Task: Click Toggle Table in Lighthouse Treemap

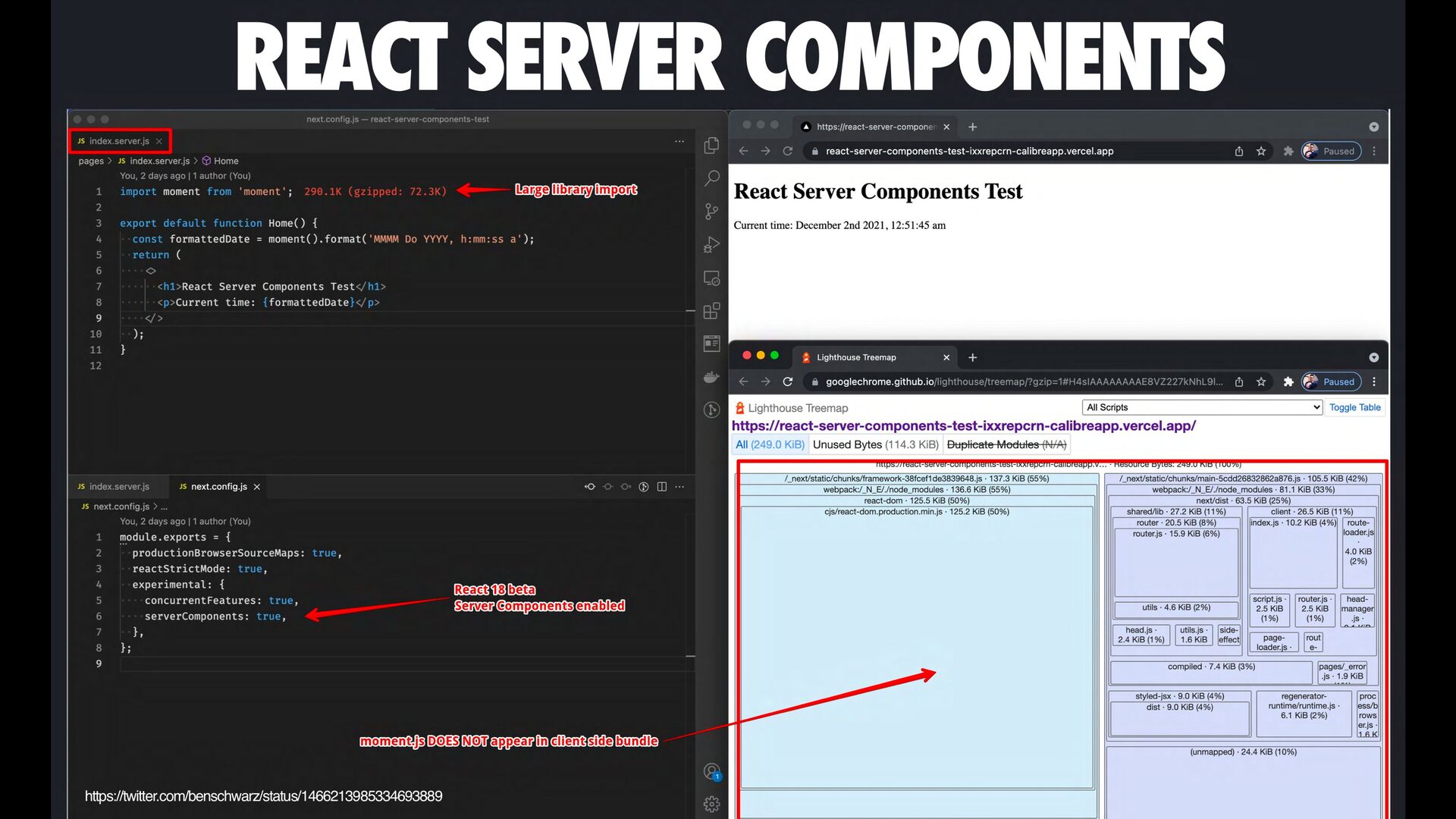Action: 1354,407
